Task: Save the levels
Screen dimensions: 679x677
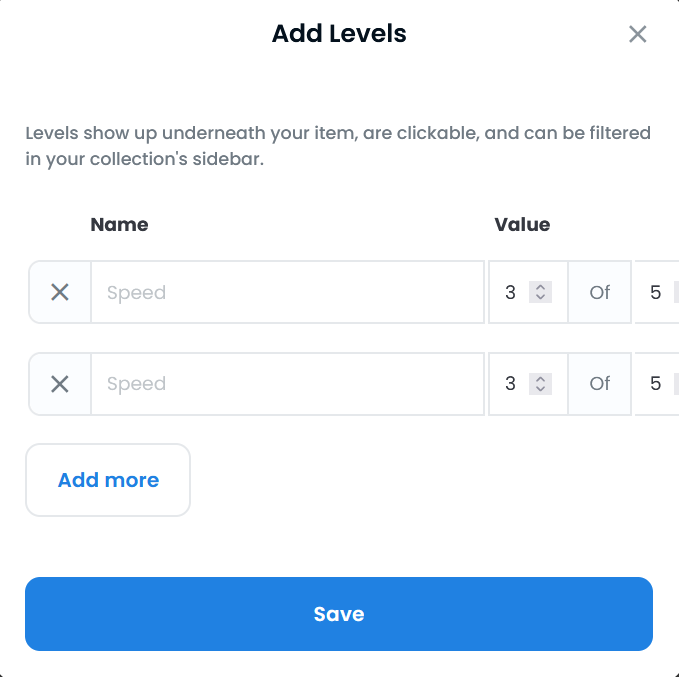Action: [x=339, y=614]
